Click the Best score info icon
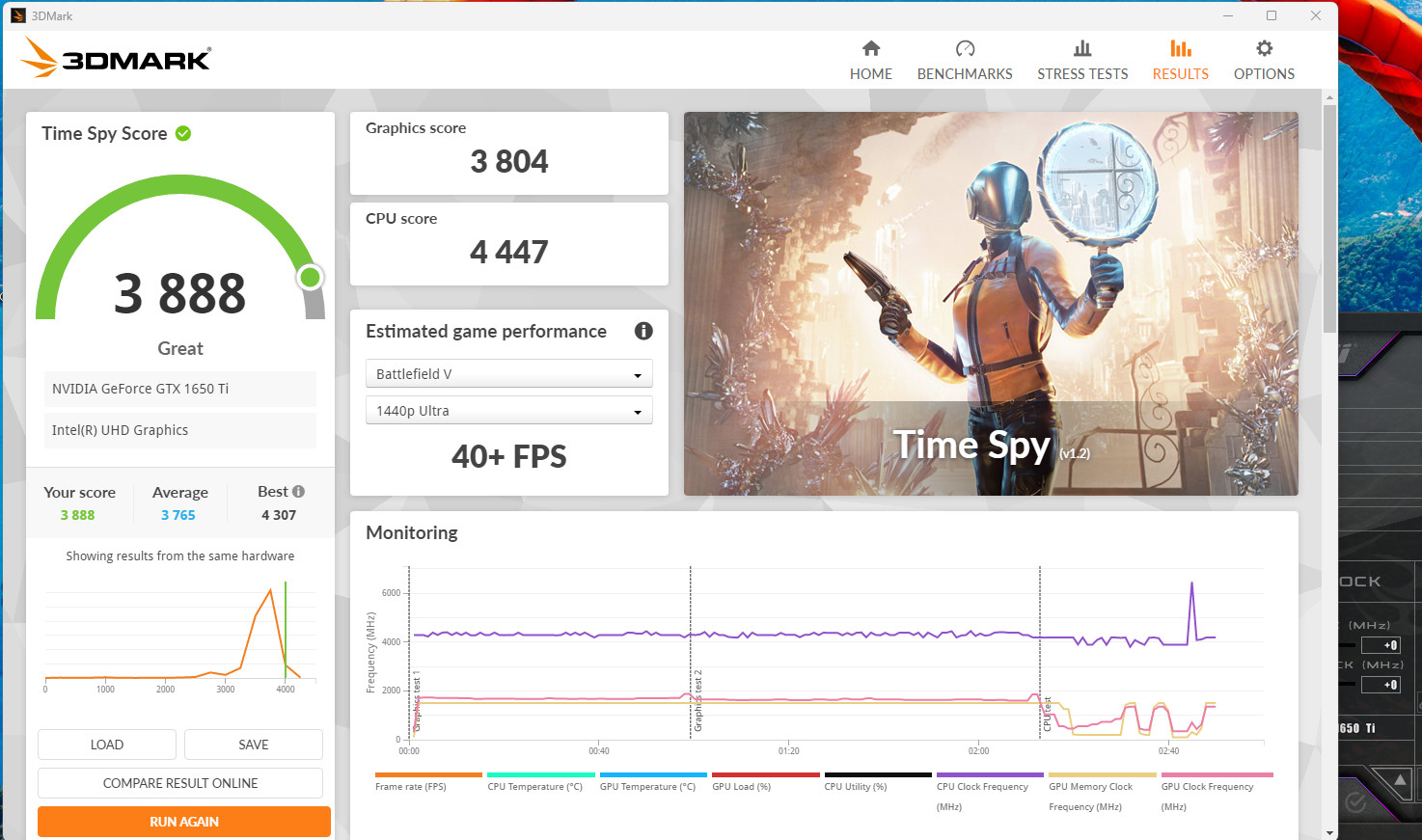 [x=299, y=491]
